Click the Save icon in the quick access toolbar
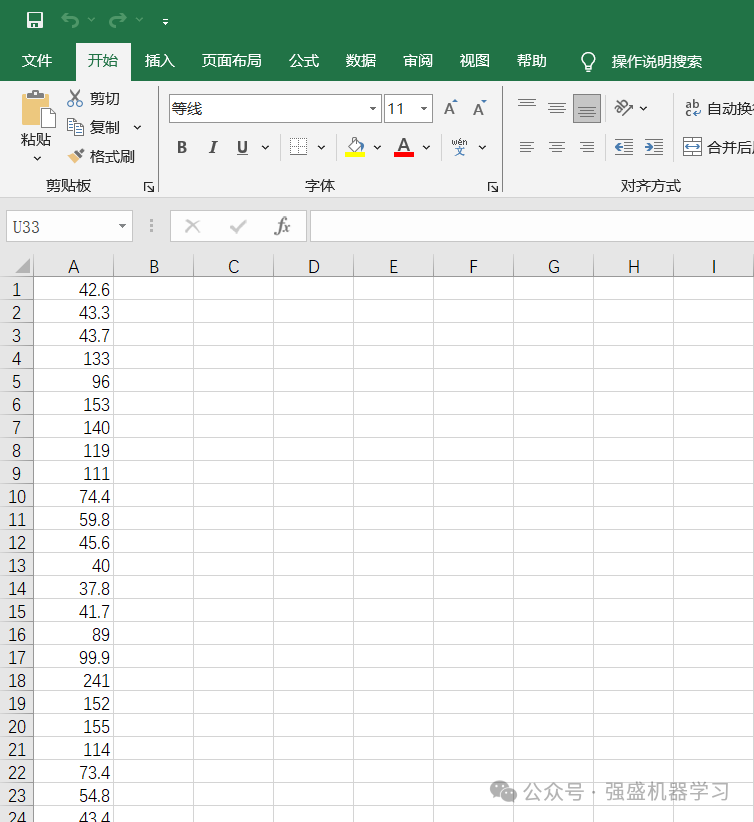 (35, 20)
